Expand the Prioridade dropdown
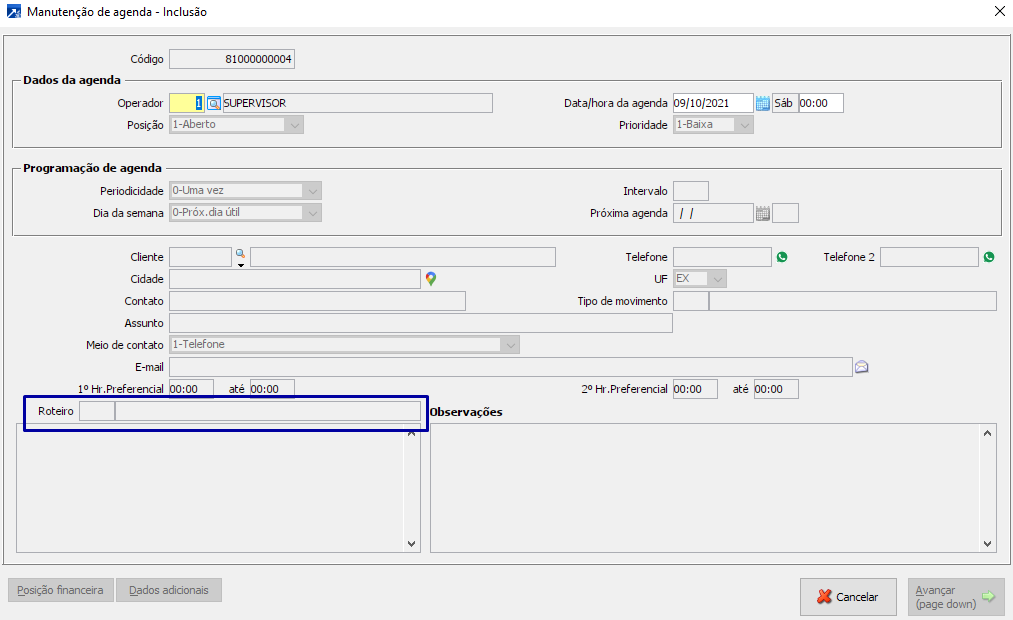The height and width of the screenshot is (620, 1013). (x=744, y=125)
